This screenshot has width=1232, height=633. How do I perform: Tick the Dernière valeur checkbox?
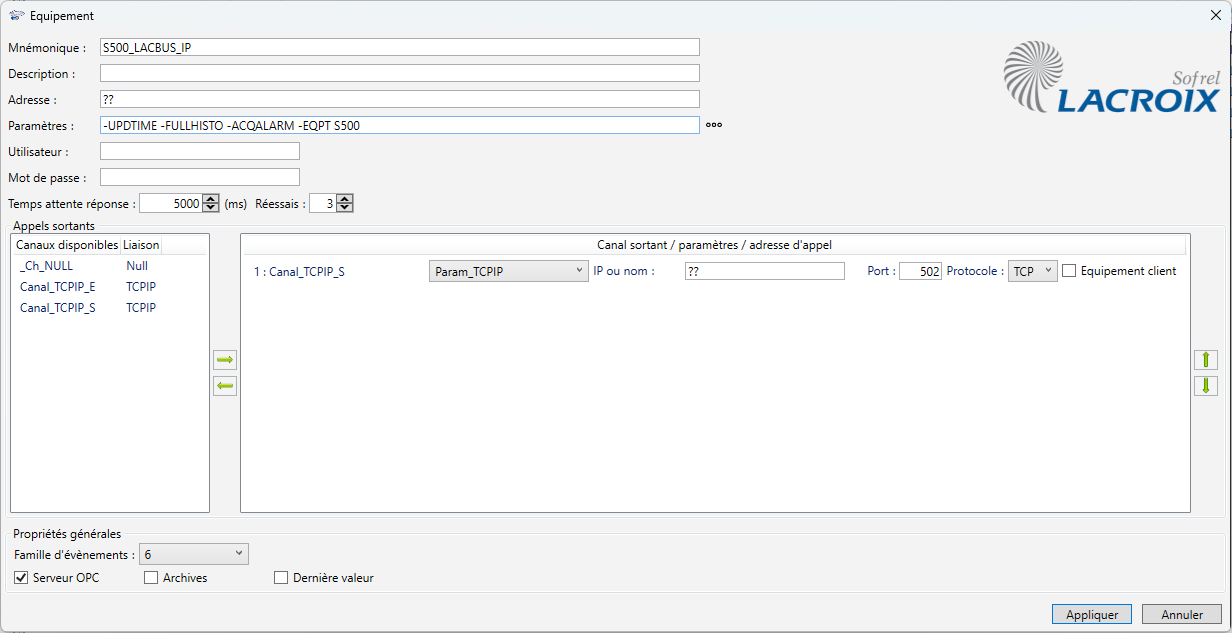pos(281,578)
